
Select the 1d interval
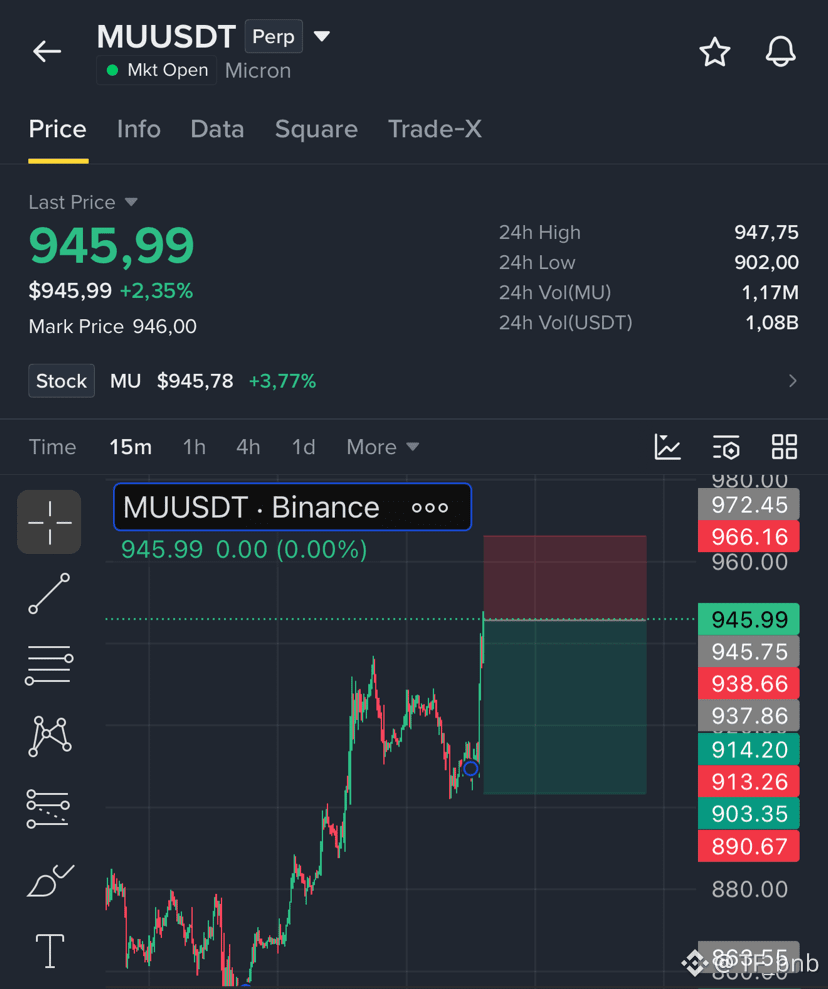[x=303, y=447]
